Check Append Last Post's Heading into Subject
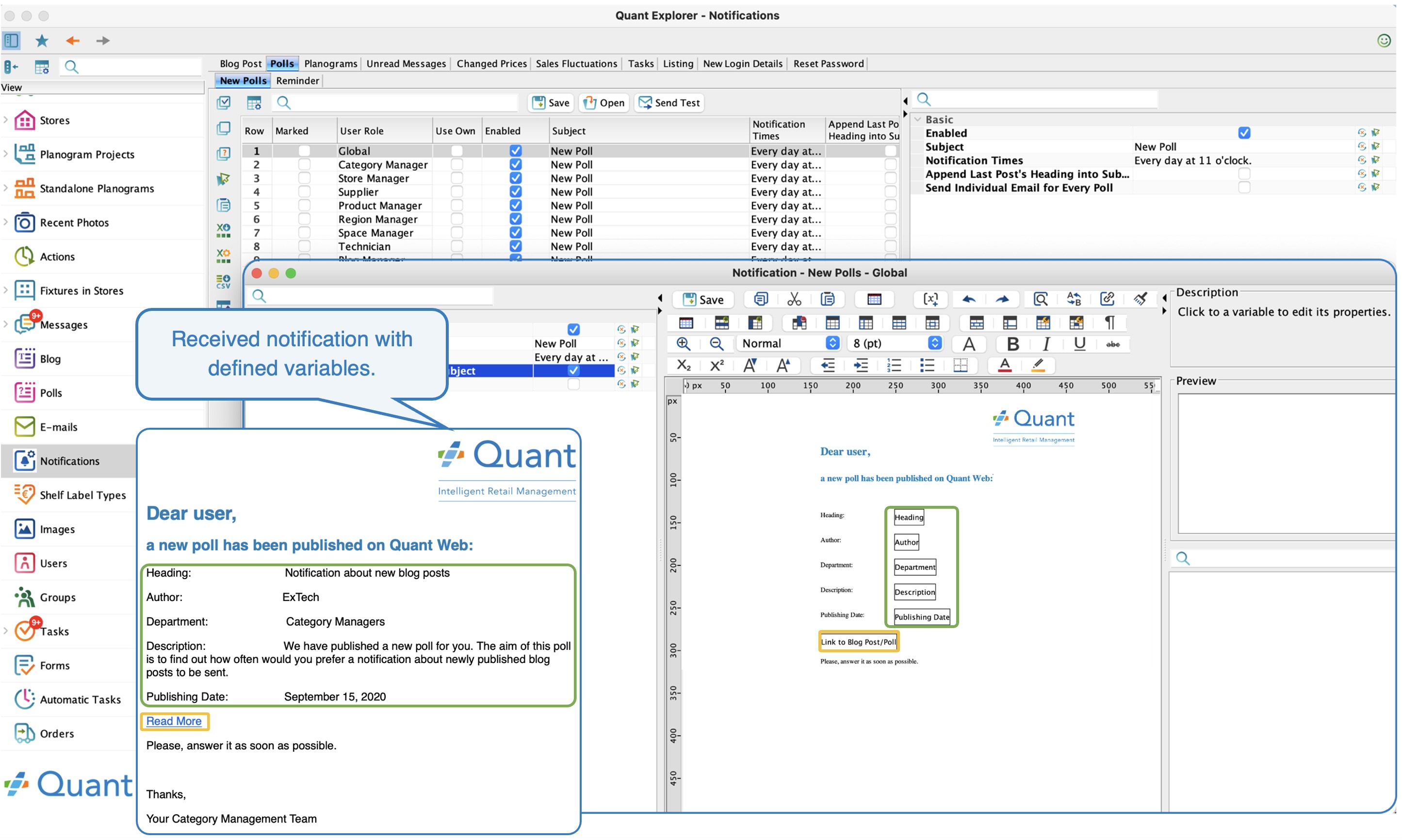Screen dimensions: 1402x840 (1244, 174)
